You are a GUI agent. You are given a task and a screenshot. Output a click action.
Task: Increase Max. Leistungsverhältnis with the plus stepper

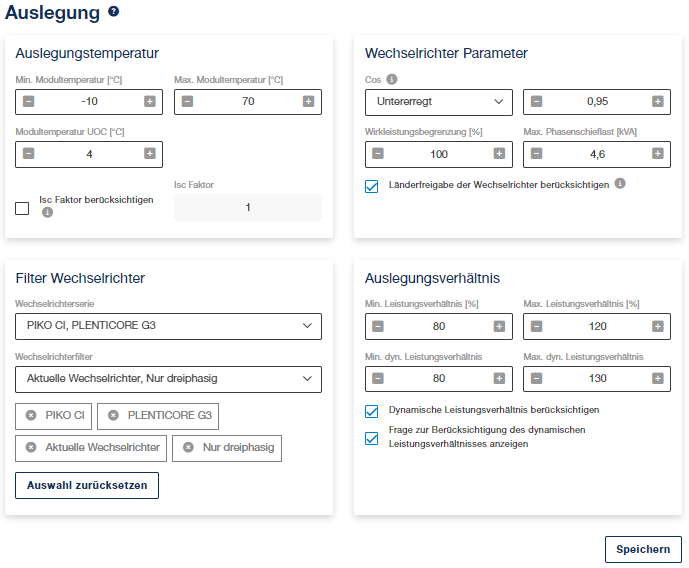657,326
